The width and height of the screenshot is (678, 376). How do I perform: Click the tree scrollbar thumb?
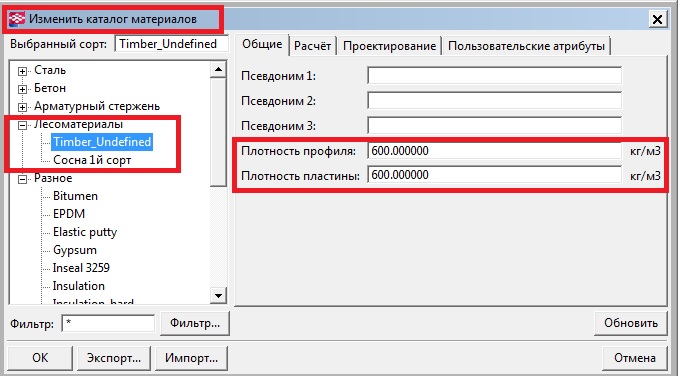tap(218, 132)
